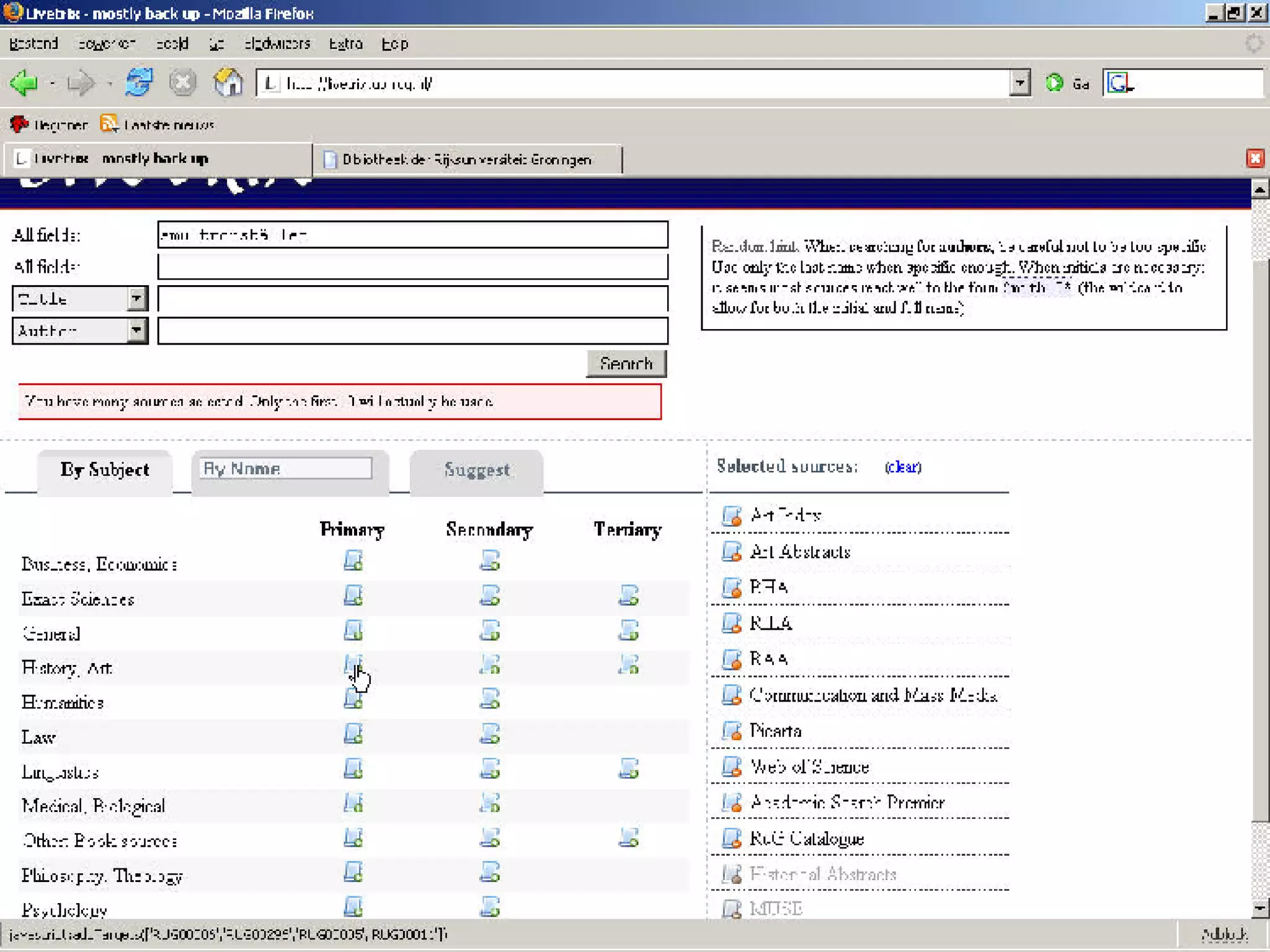
Task: Add the Law primary sources icon
Action: click(353, 734)
